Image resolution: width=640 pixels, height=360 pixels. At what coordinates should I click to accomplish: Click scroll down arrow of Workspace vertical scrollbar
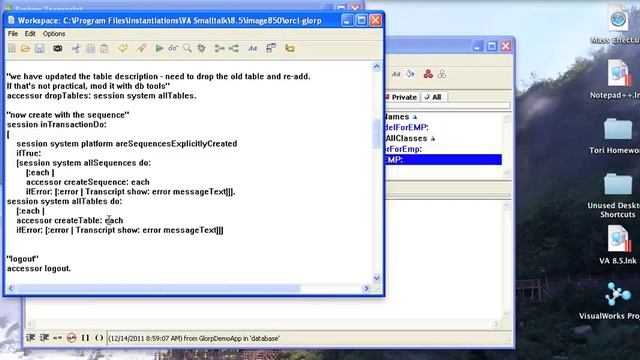pyautogui.click(x=376, y=278)
